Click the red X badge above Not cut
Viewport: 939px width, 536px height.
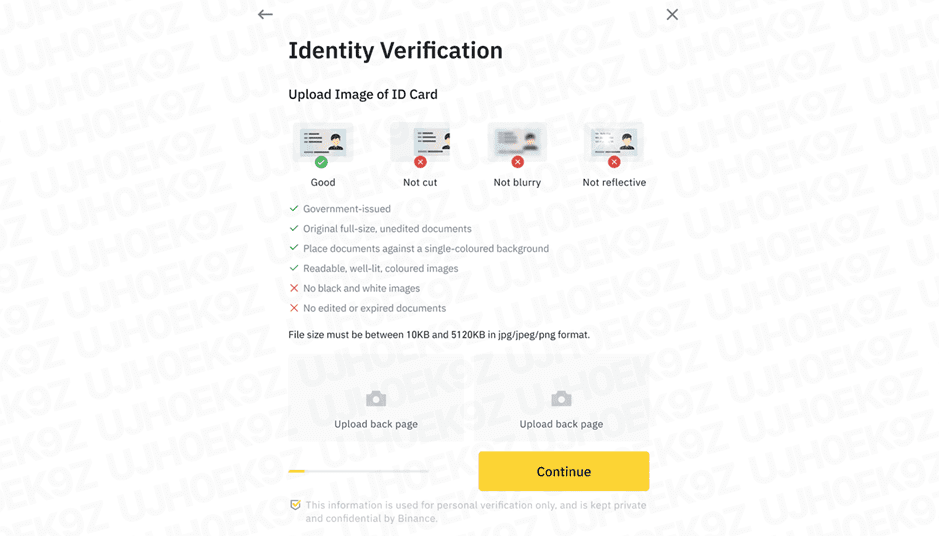point(420,162)
